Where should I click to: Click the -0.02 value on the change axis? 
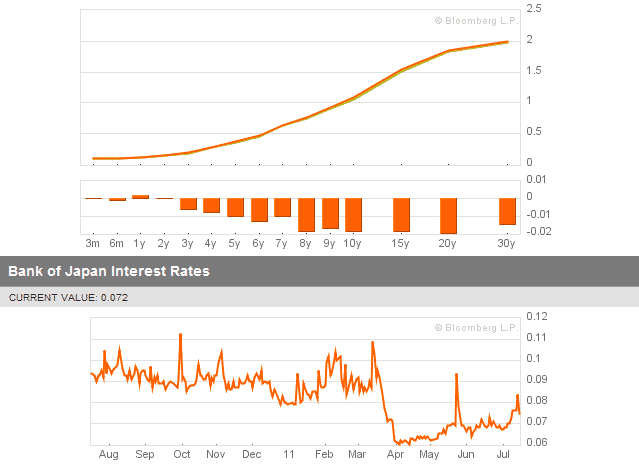pos(536,232)
